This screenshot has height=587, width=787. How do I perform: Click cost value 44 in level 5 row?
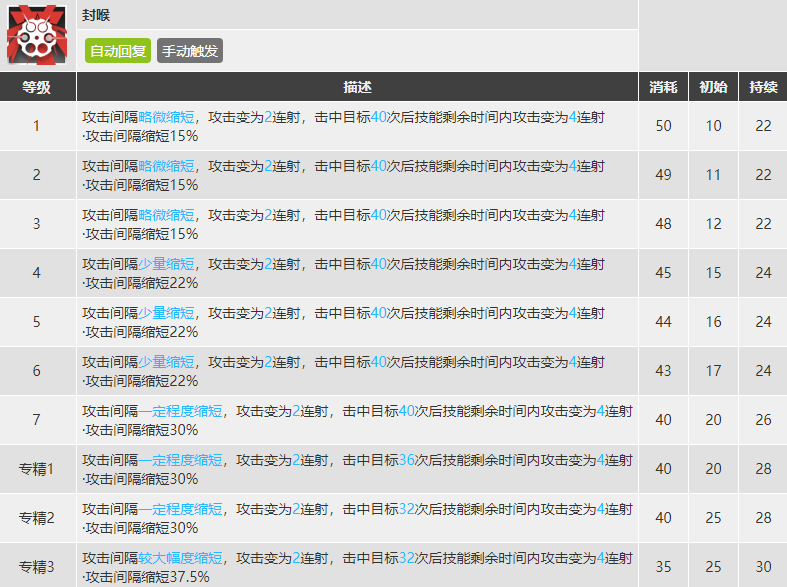(x=663, y=322)
